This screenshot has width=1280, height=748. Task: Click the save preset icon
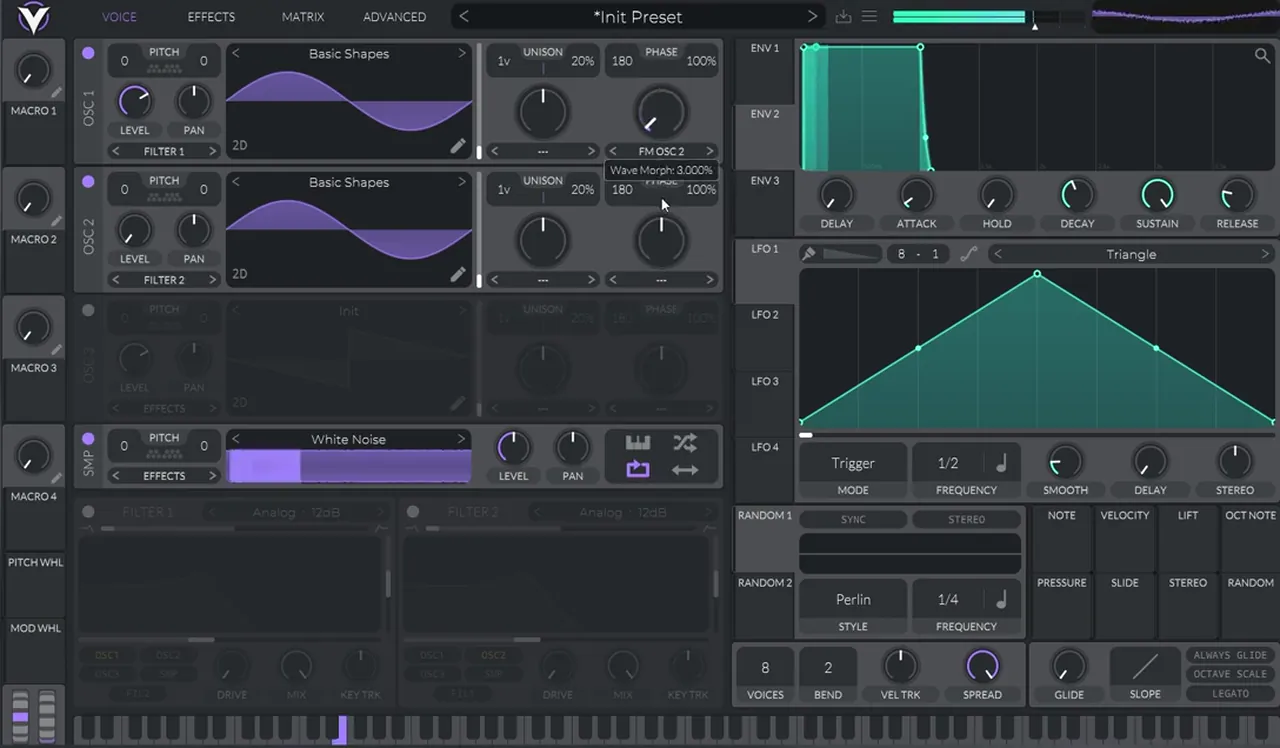(843, 17)
